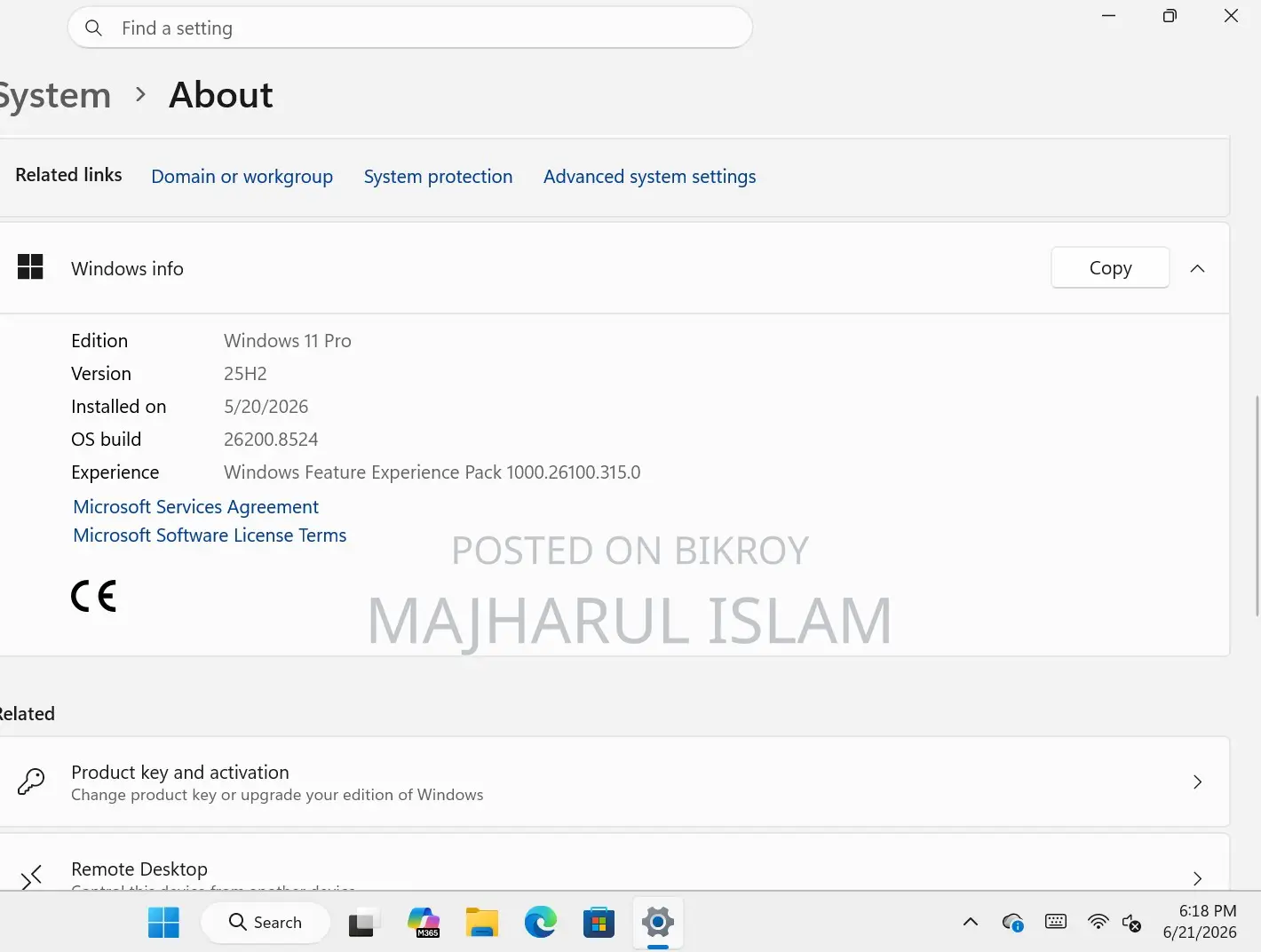Click the Product key and activation title
Screen dimensions: 1261x952
click(x=180, y=772)
